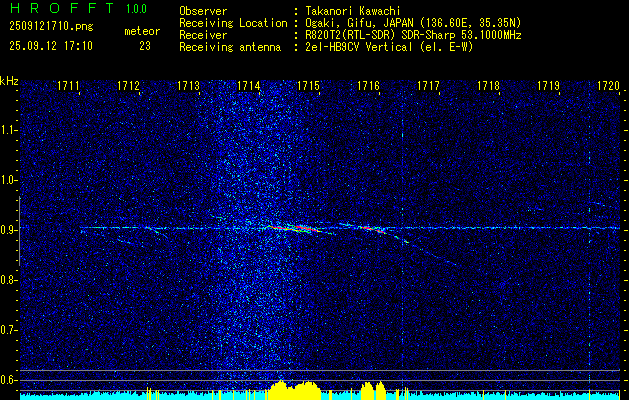Image resolution: width=629 pixels, height=400 pixels.
Task: Click the Observer label
Action: 203,11
